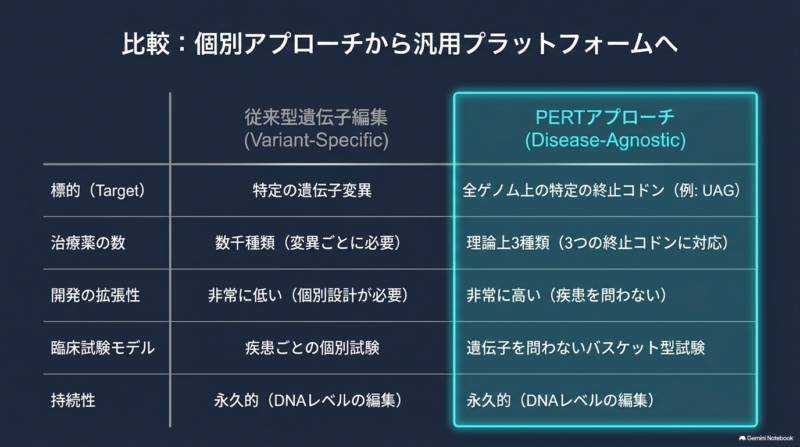The image size is (800, 447).
Task: Click the 数千種類（変異ごとに必要） cell
Action: (x=308, y=242)
